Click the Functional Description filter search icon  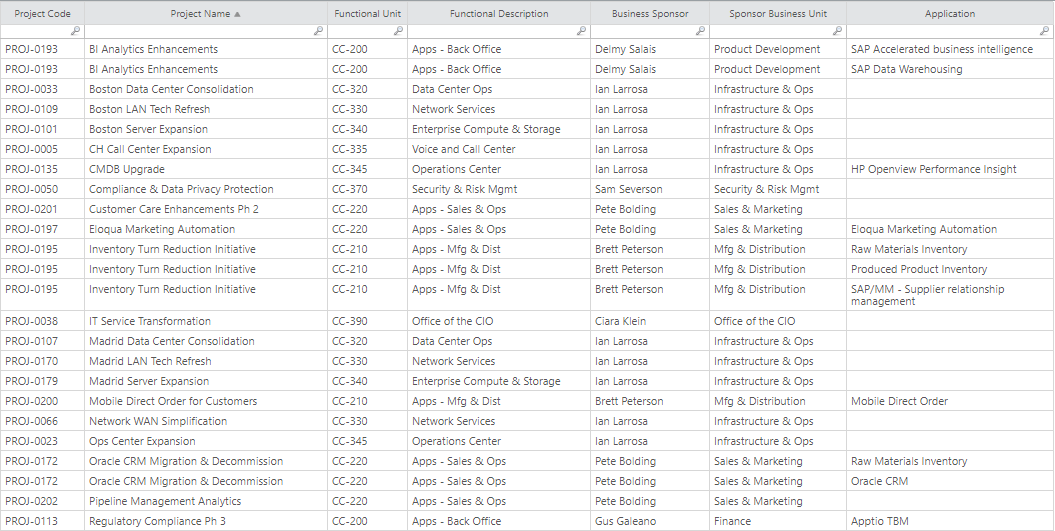(581, 31)
